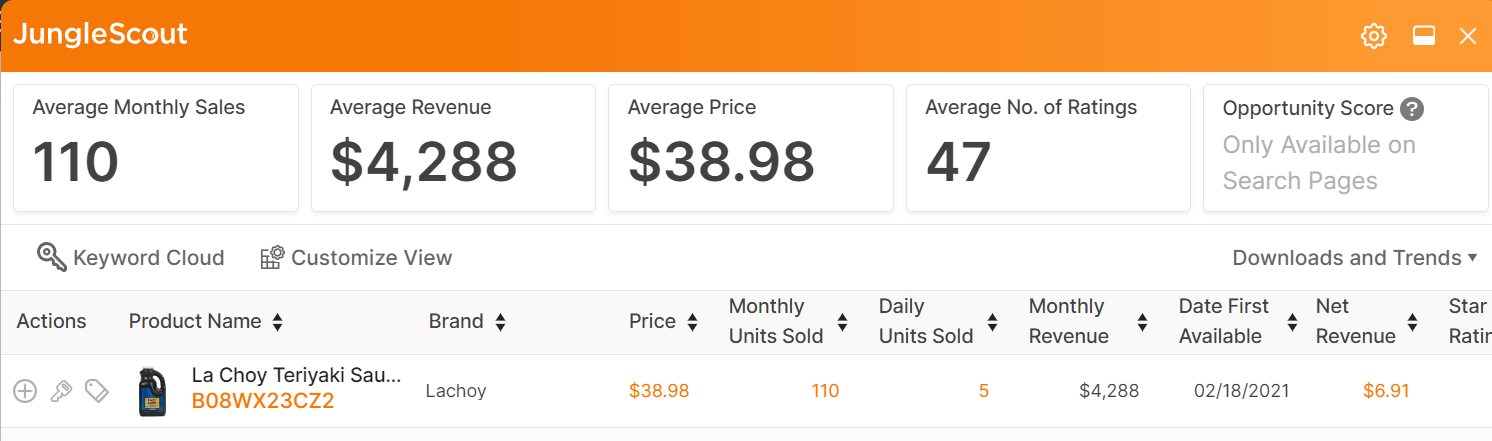Open ASIN link B08WX23CZ2
This screenshot has width=1492, height=441.
pyautogui.click(x=263, y=402)
